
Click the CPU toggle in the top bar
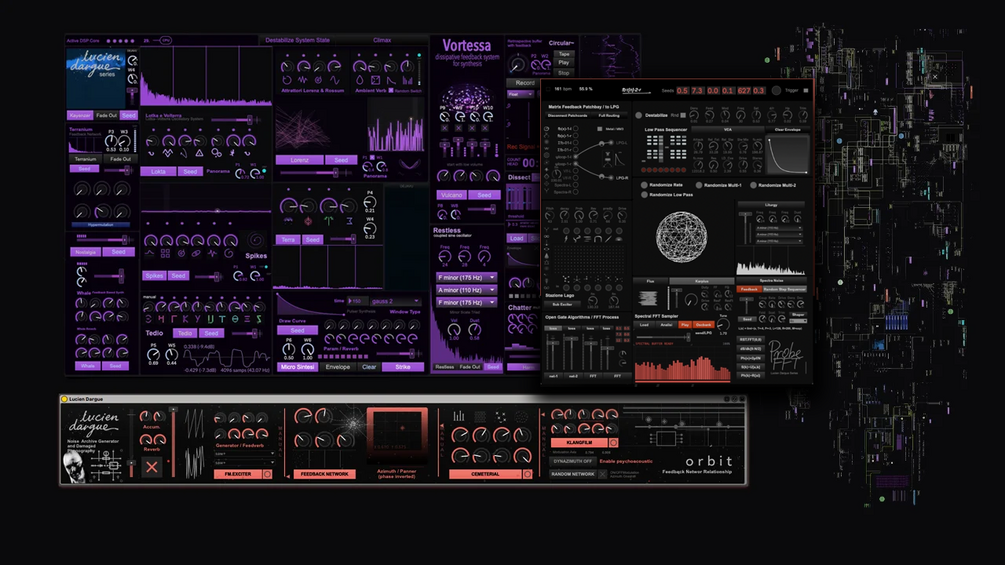coord(165,40)
